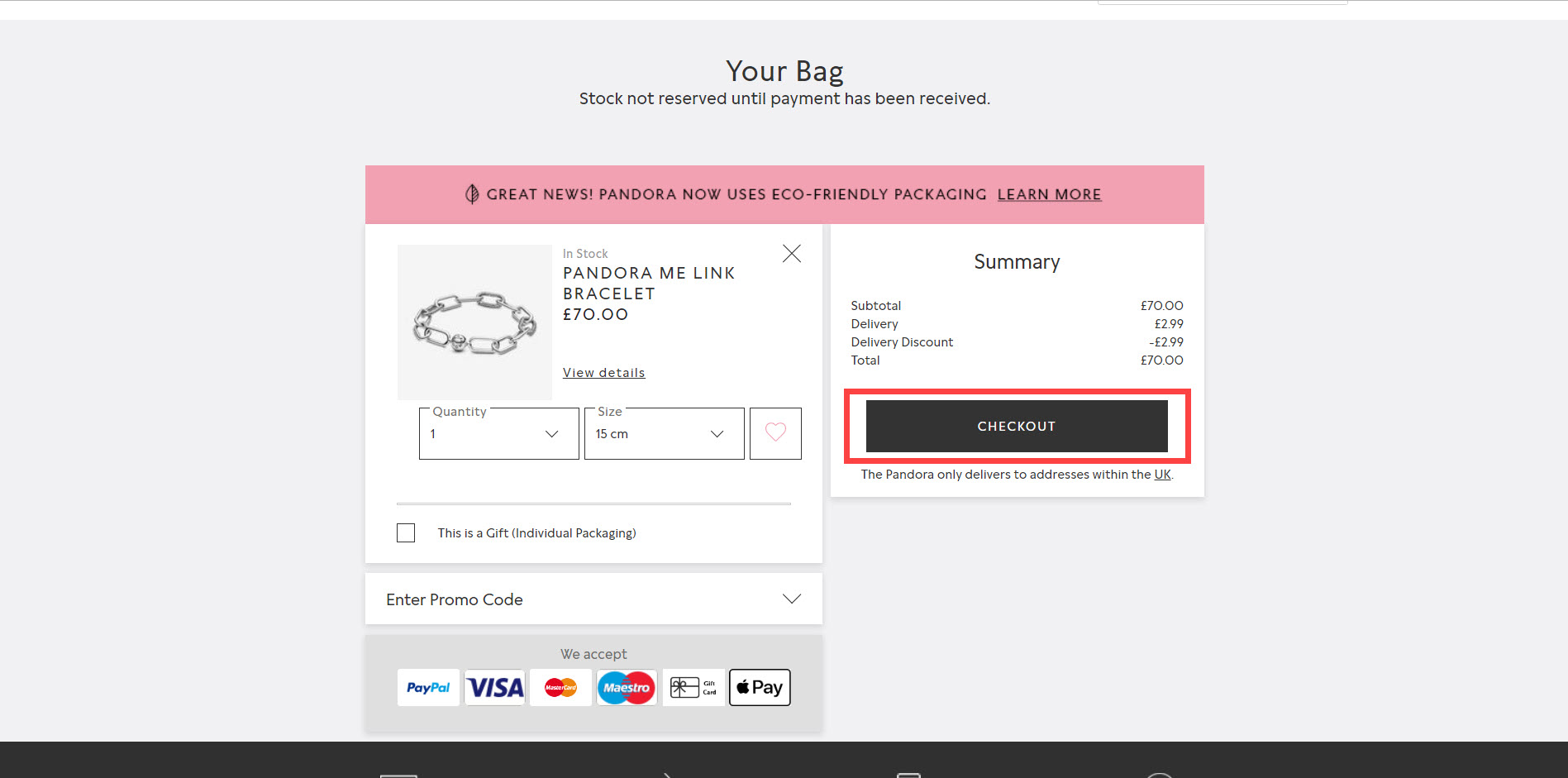Click the VISA card logo
Image resolution: width=1568 pixels, height=778 pixels.
click(495, 687)
